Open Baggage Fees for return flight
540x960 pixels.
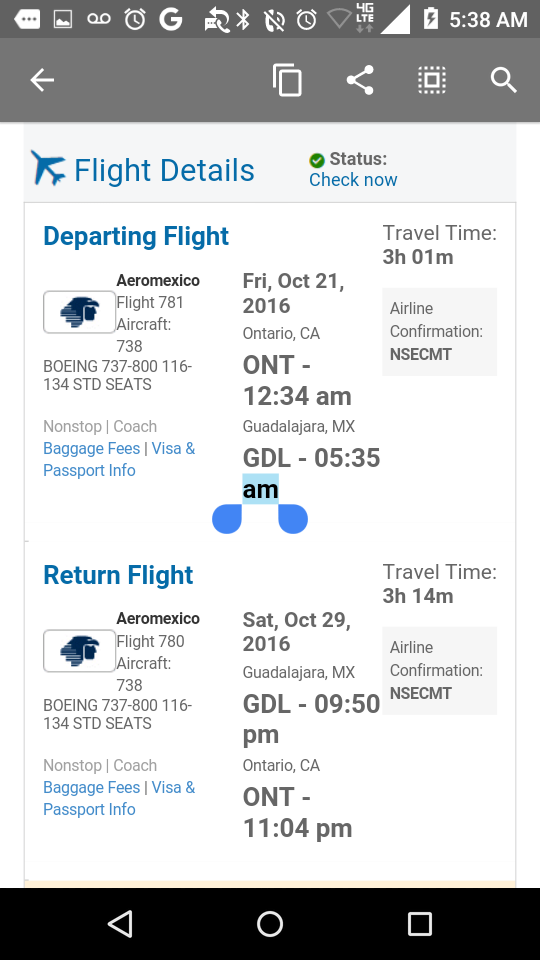pos(92,787)
